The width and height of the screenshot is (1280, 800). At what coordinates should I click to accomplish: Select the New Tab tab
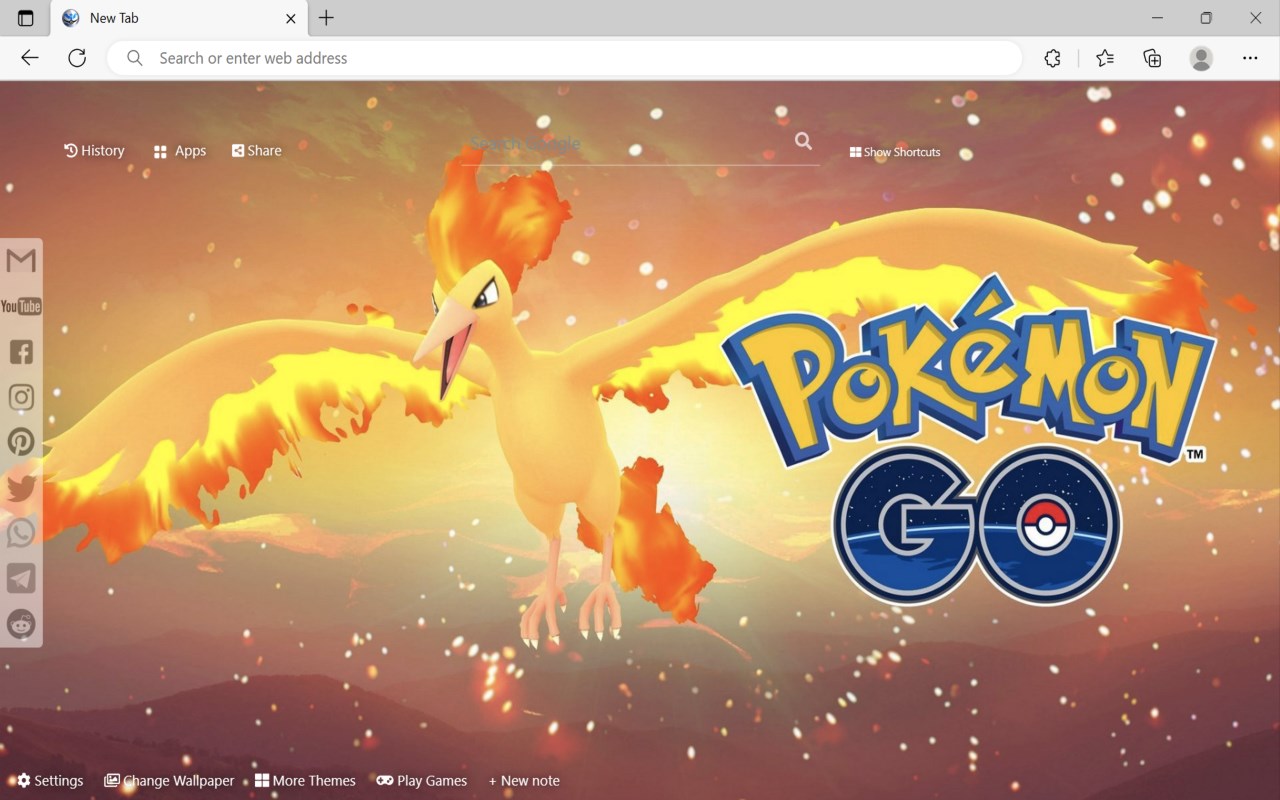click(x=178, y=18)
